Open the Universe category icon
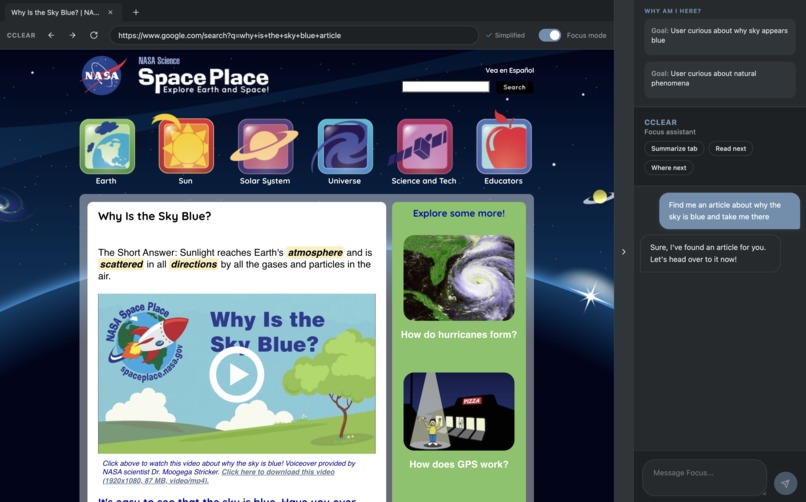806x502 pixels. pos(345,146)
